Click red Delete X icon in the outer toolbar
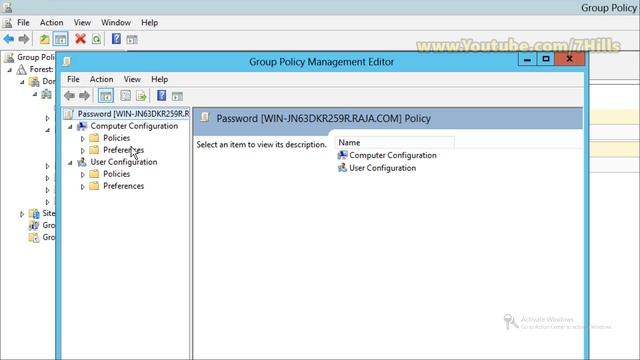 coord(80,39)
